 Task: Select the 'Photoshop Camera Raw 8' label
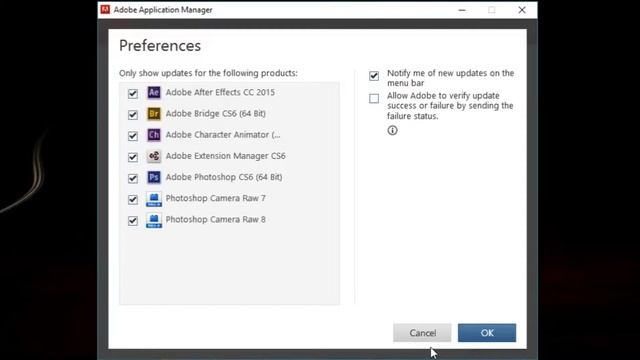(x=216, y=220)
